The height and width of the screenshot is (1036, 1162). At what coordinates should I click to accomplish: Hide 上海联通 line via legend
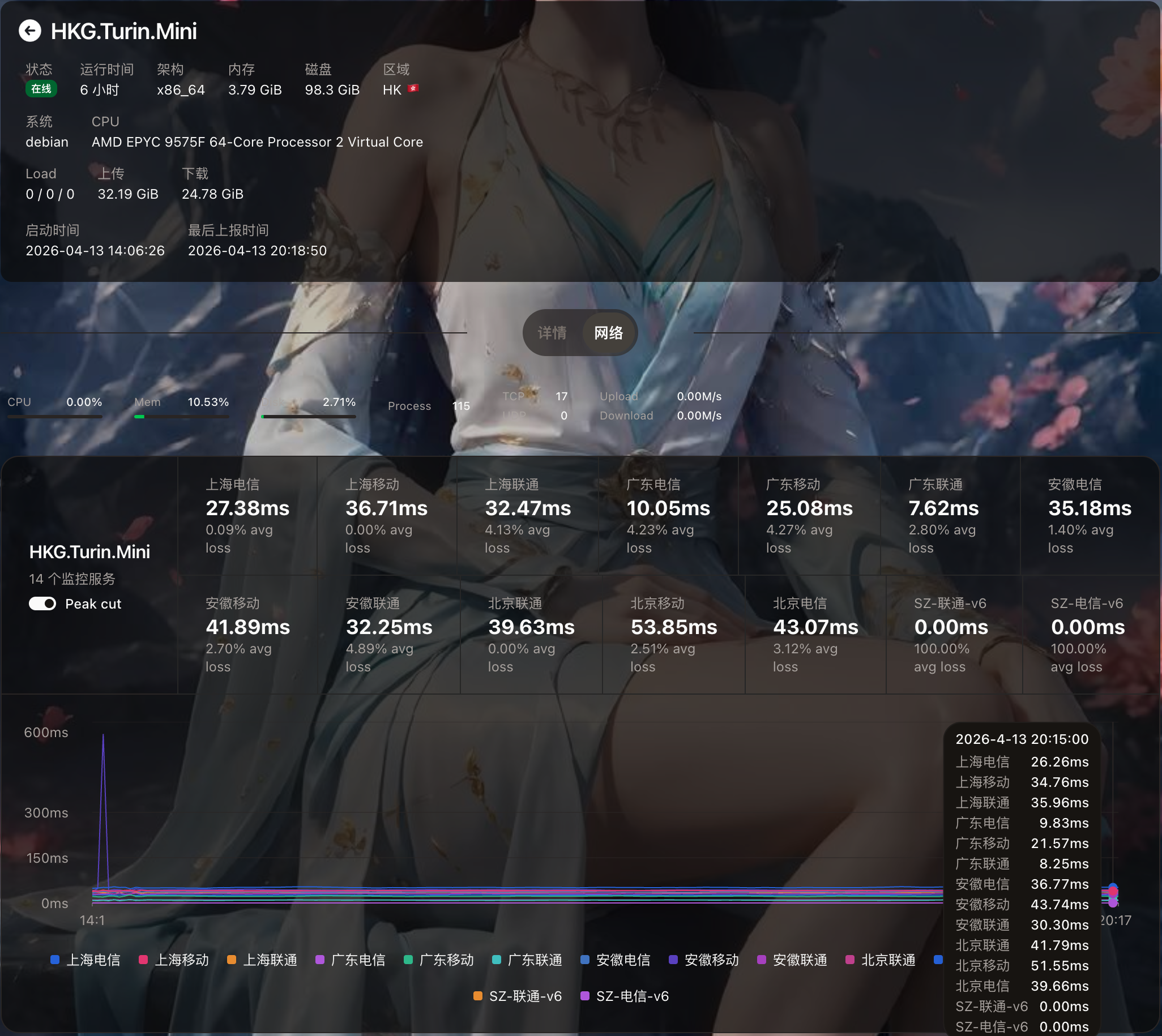click(232, 960)
